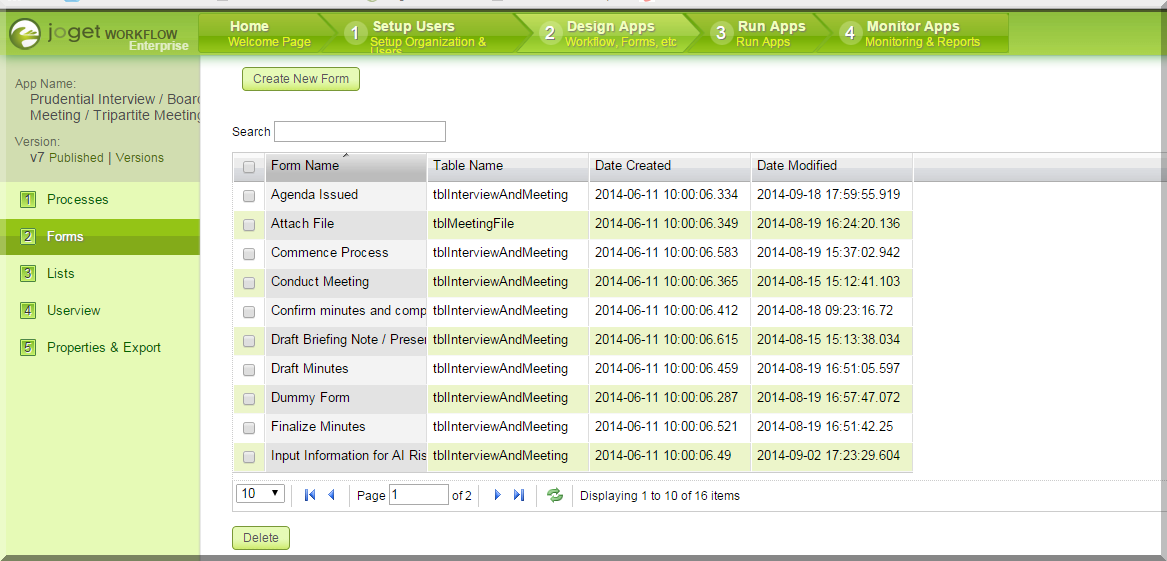Click the Search text field

tap(360, 132)
